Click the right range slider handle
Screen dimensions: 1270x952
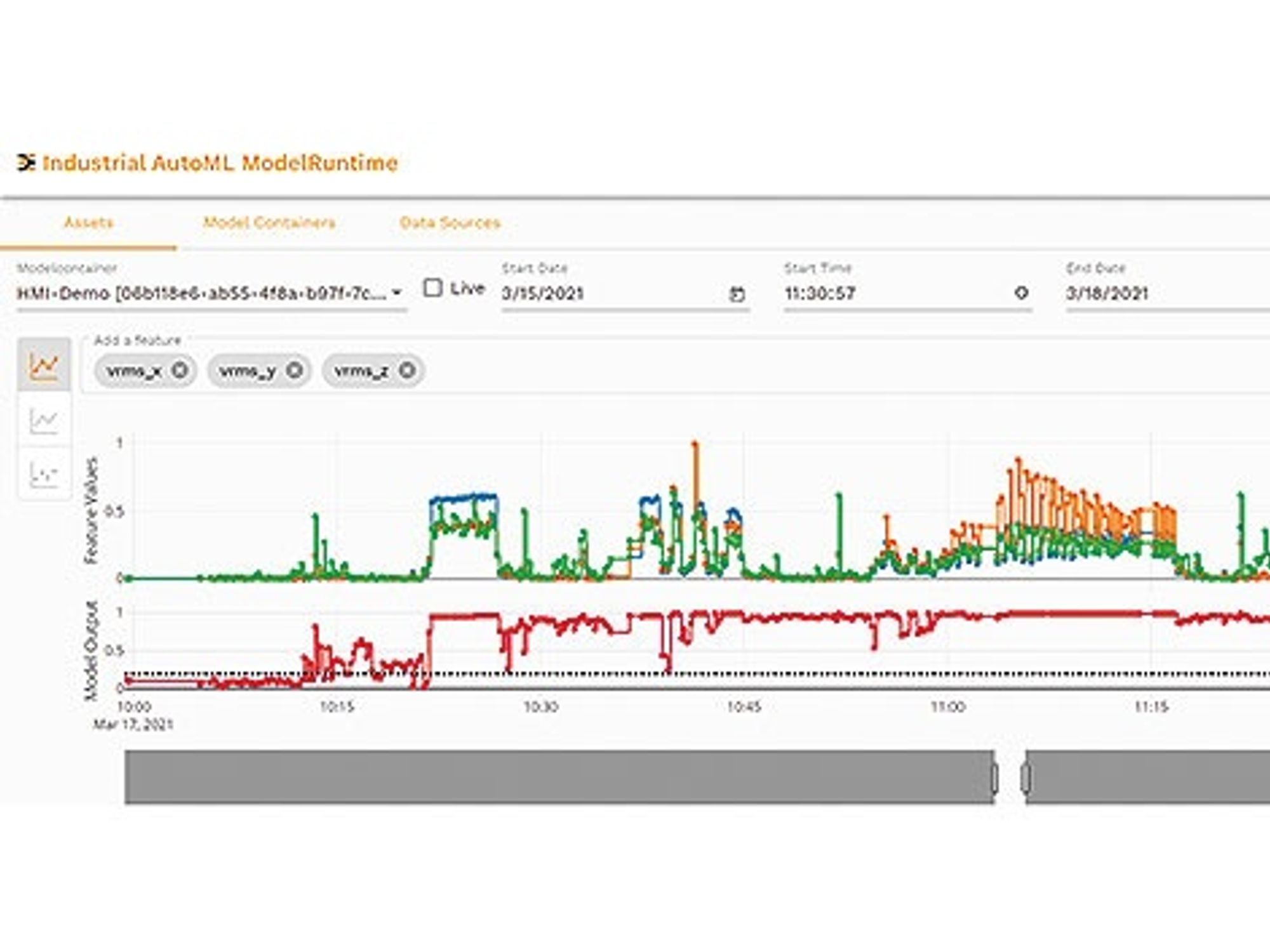click(1026, 778)
